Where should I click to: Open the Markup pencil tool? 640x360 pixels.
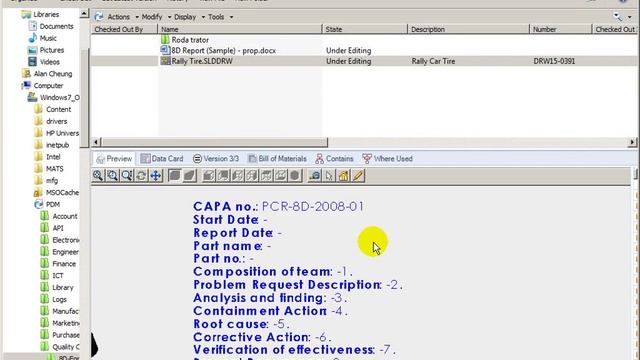coord(358,176)
